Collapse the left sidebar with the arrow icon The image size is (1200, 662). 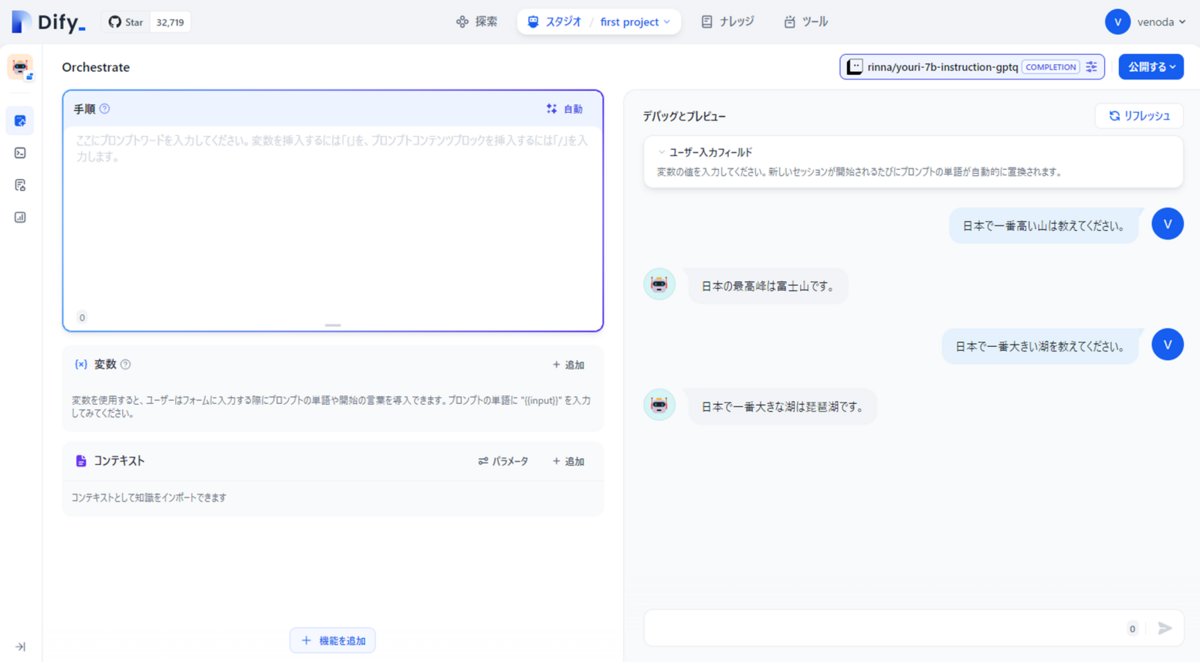click(x=20, y=645)
